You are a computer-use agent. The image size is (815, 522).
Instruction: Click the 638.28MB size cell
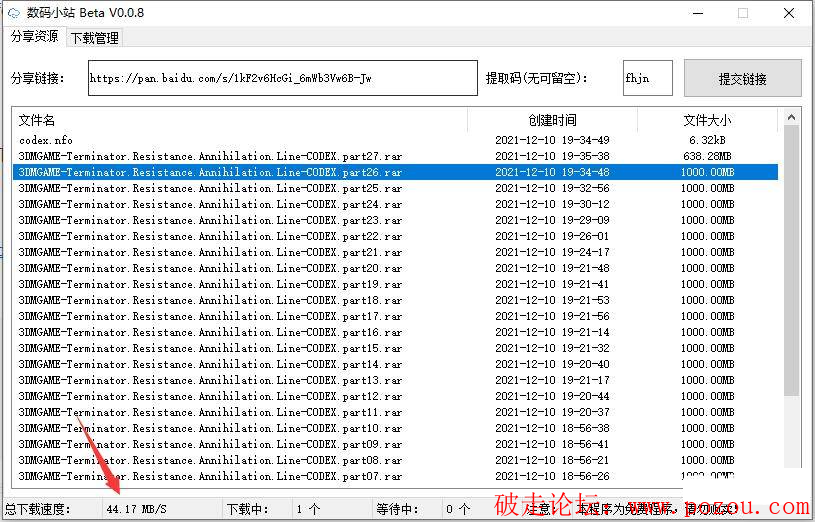click(707, 156)
